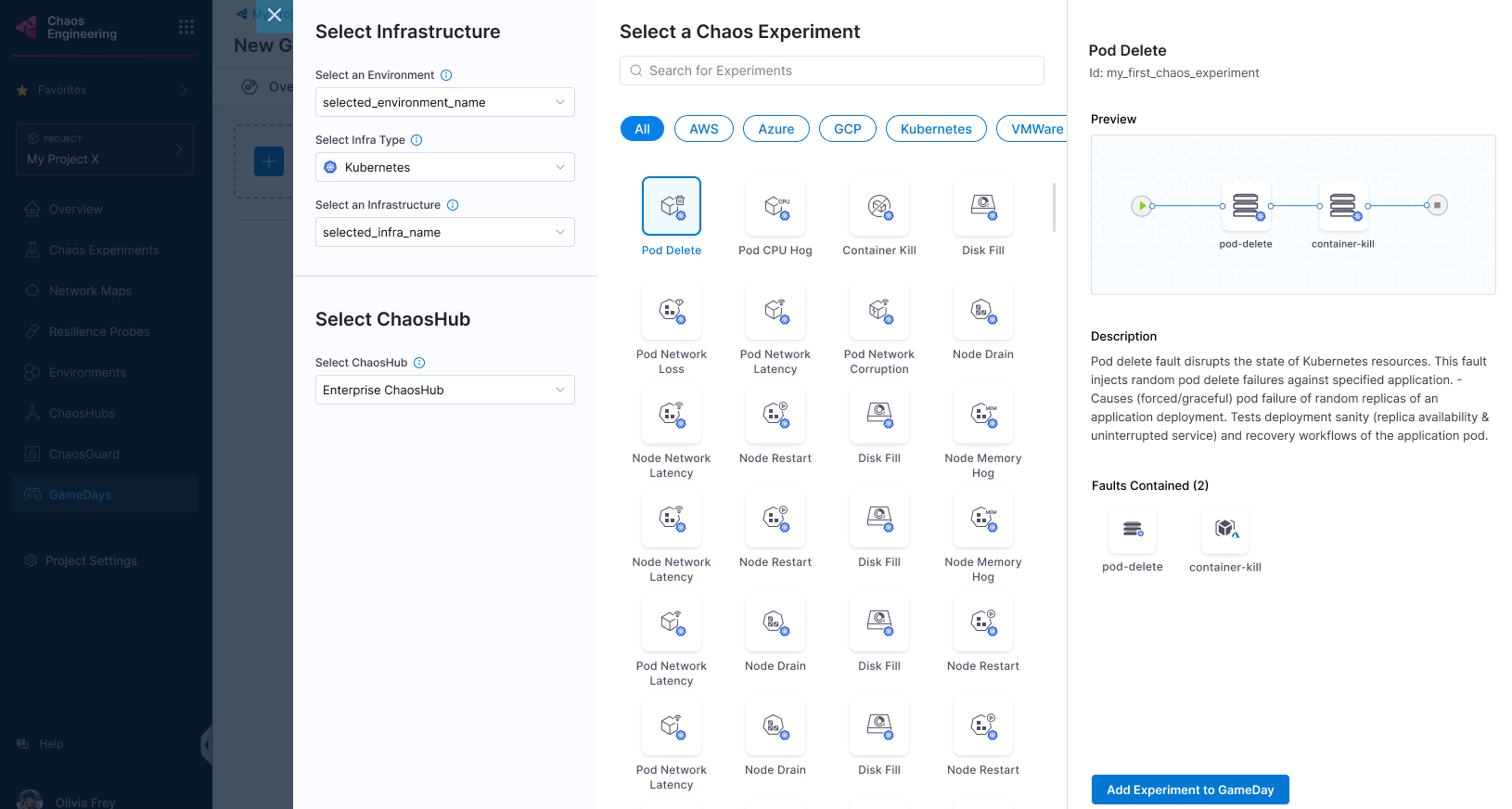Expand the Kubernetes infra type dropdown

(x=444, y=167)
